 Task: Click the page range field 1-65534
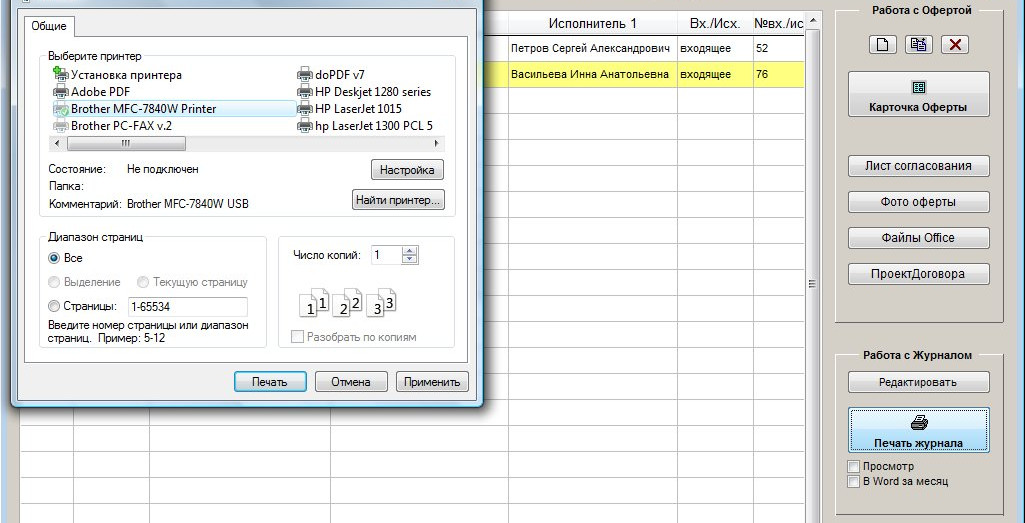[x=188, y=306]
